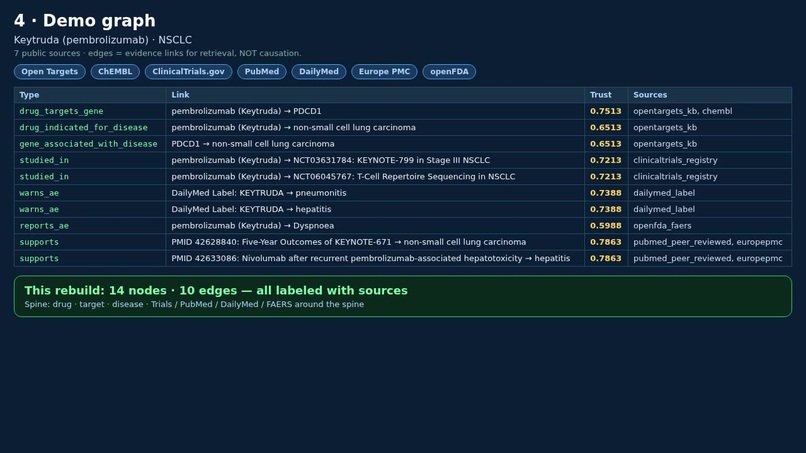Click trust 0.6513 in drug_indicated_for_disease row
Image resolution: width=806 pixels, height=453 pixels.
tap(606, 128)
